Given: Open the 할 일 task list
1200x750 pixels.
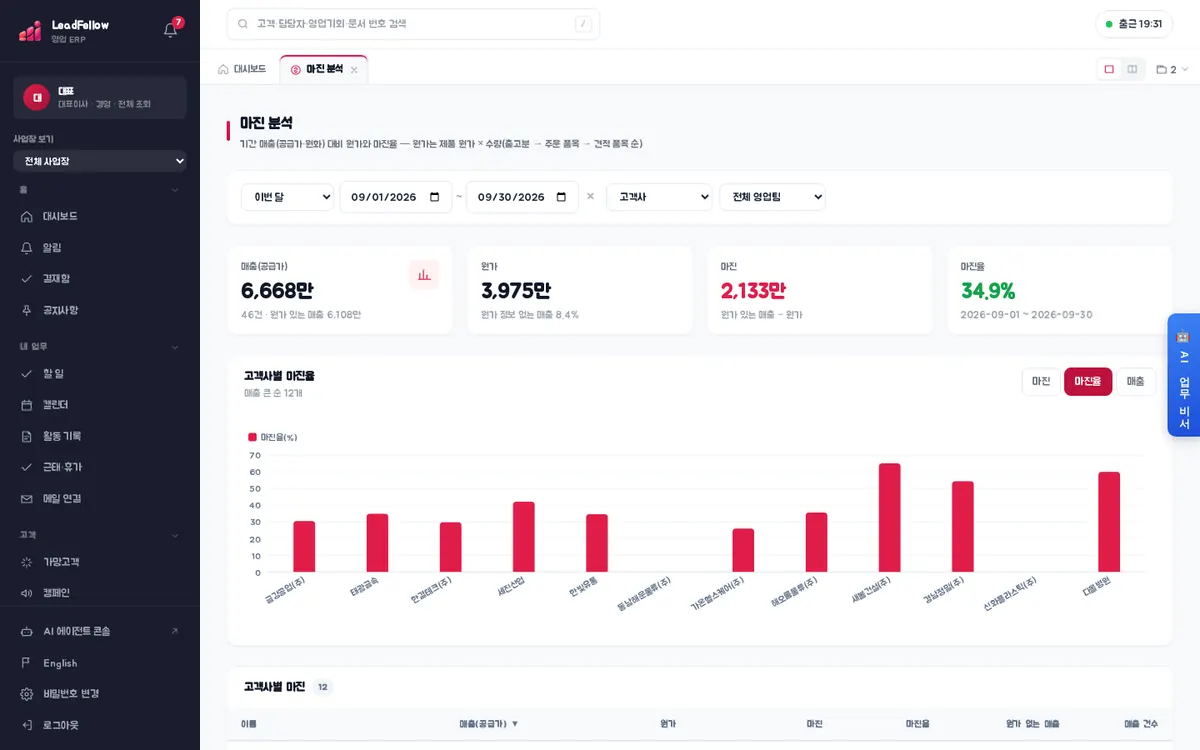Looking at the screenshot, I should click(100, 373).
